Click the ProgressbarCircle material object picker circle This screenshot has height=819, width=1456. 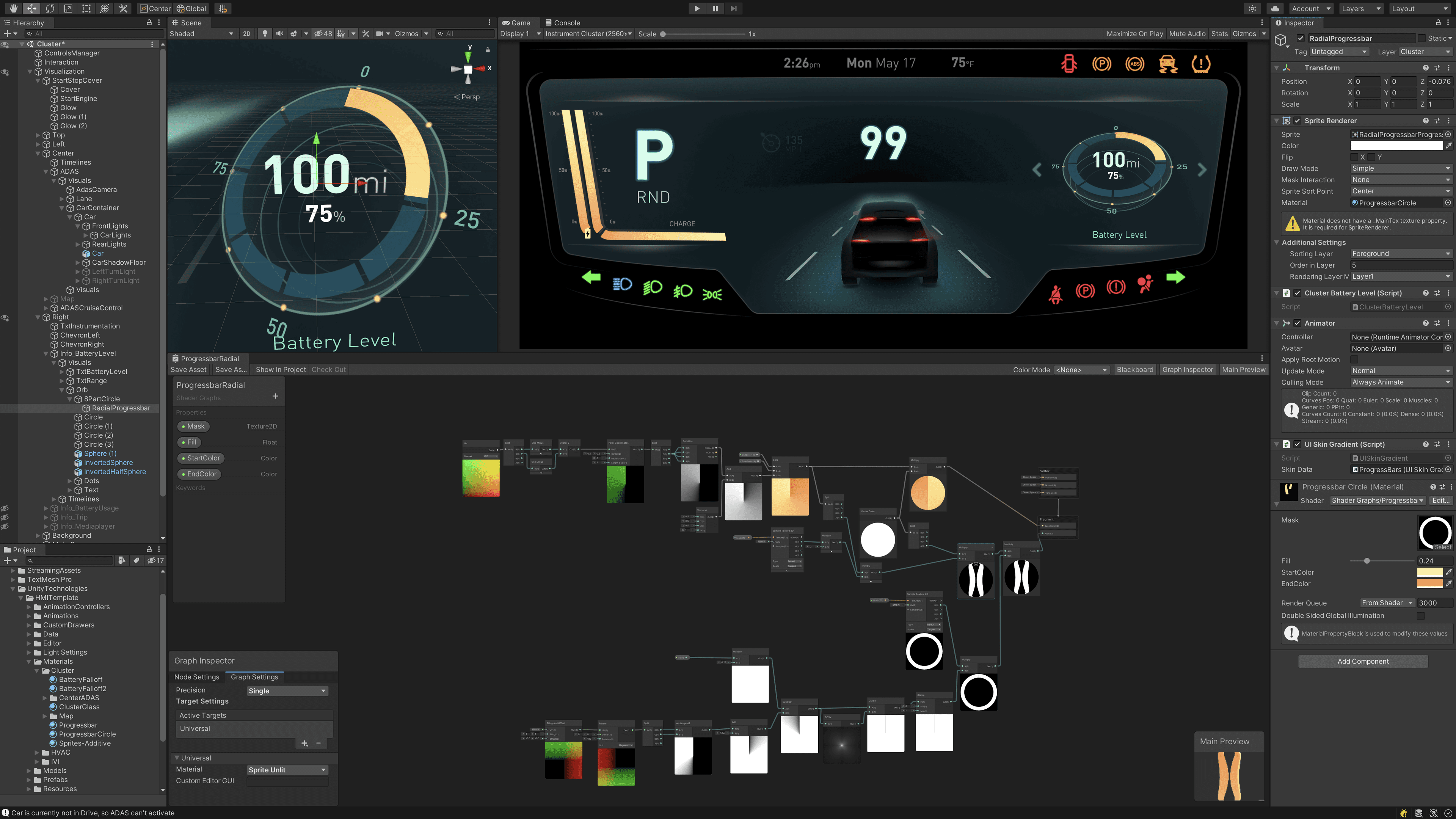1448,202
